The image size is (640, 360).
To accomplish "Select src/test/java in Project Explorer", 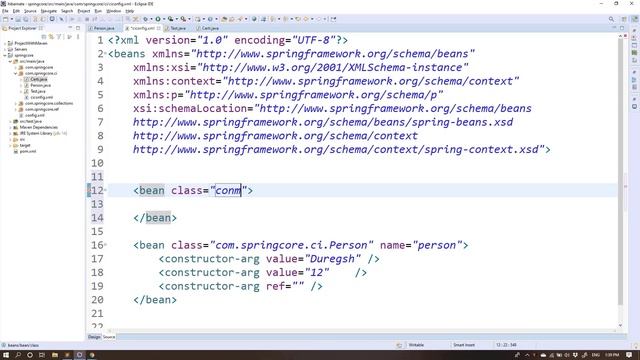I will tap(30, 121).
